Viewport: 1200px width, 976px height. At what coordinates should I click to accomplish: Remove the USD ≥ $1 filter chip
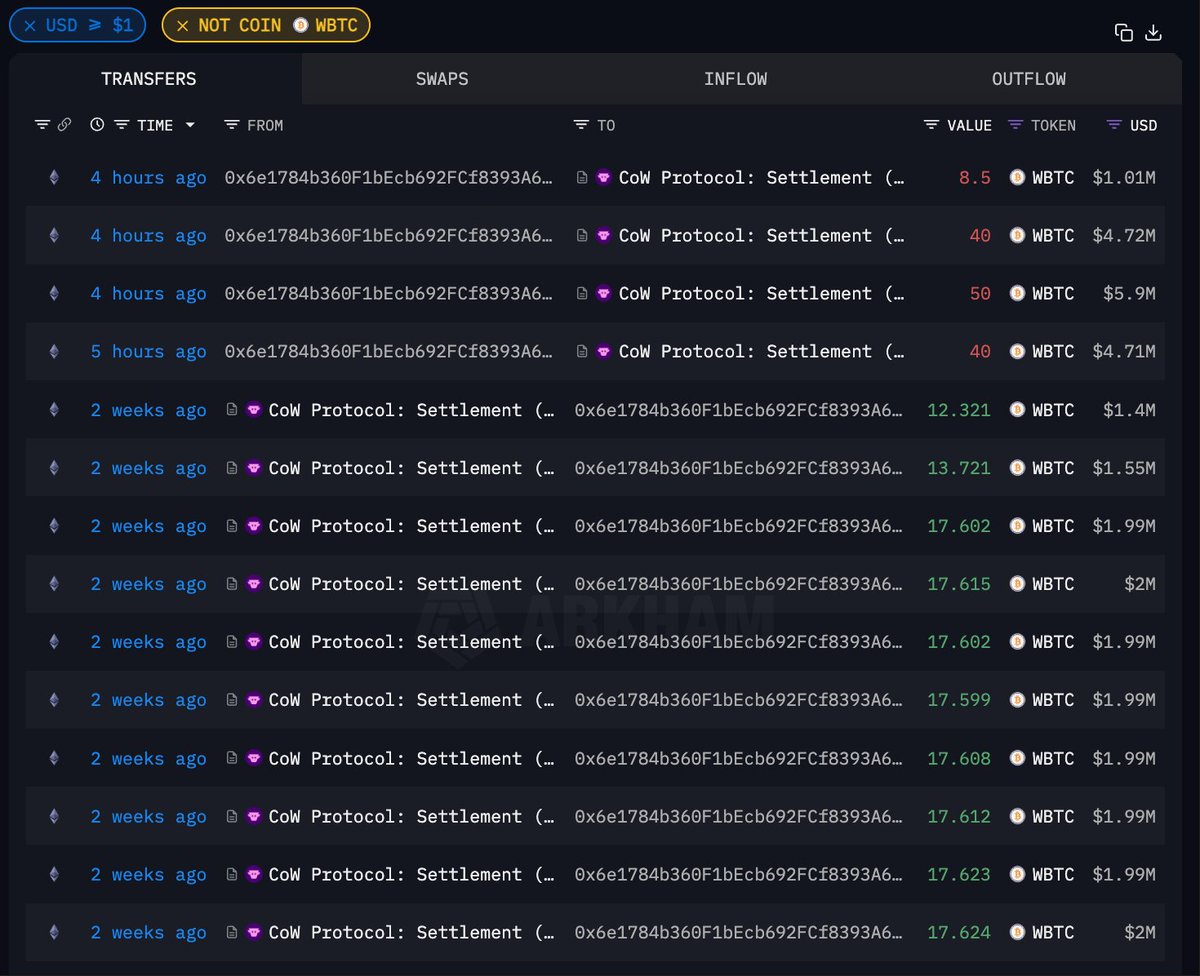click(x=29, y=25)
